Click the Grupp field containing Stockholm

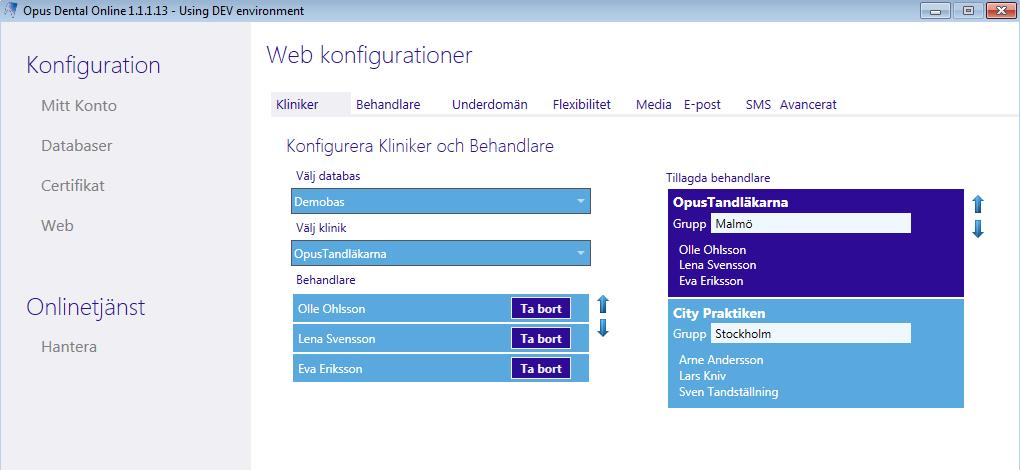pyautogui.click(x=810, y=333)
